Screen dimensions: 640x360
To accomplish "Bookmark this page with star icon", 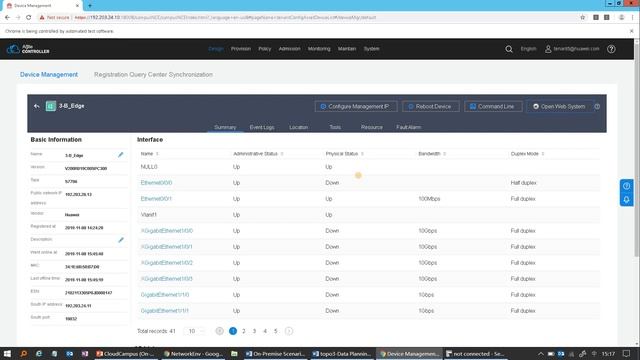I will (582, 18).
